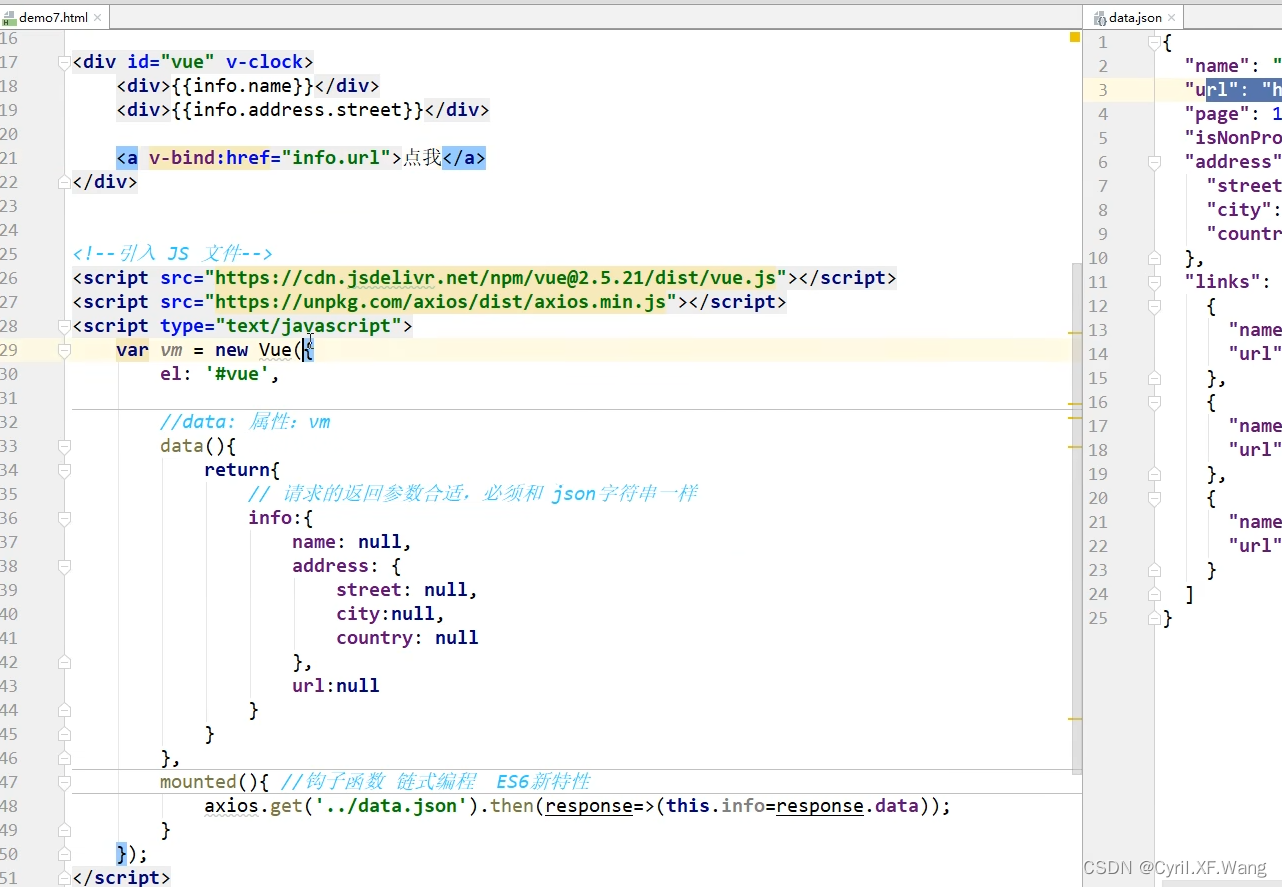Collapse the "links" array in data.json
Viewport: 1282px width, 887px height.
1154,282
